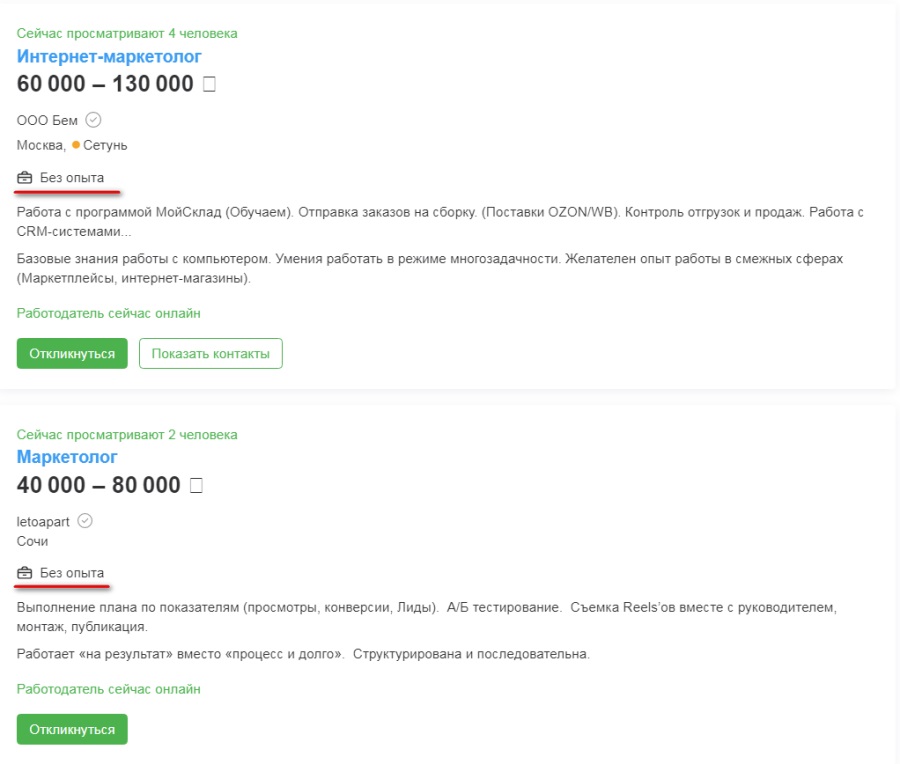
Task: Select the Сетунь metro station label
Action: 105,145
